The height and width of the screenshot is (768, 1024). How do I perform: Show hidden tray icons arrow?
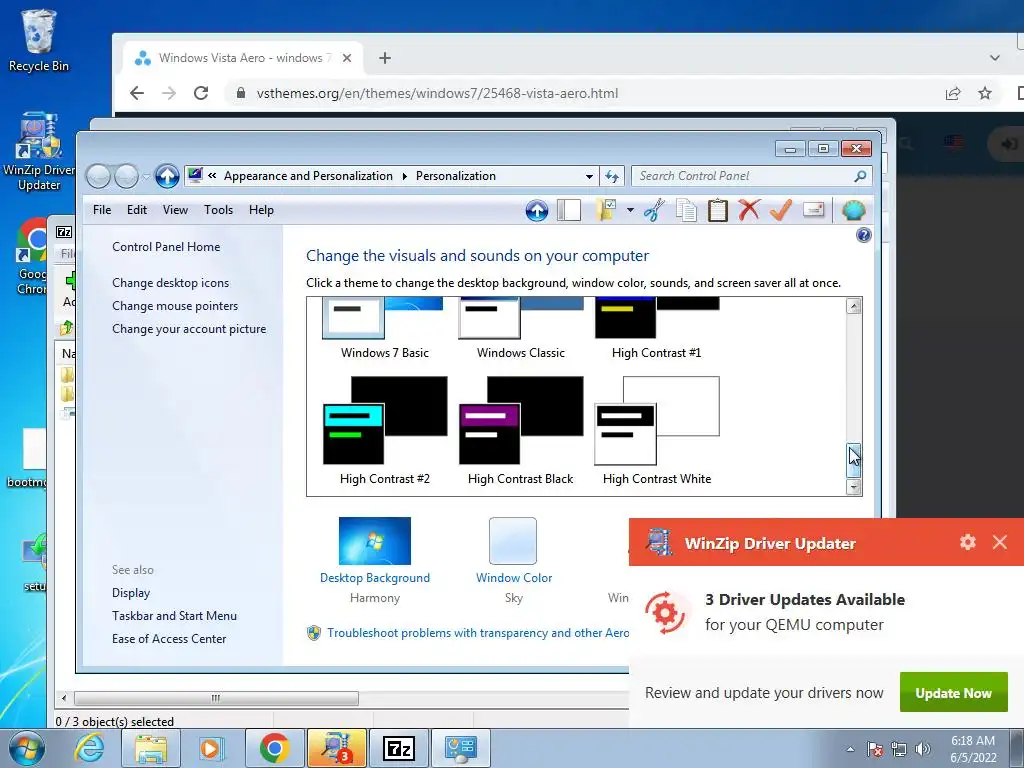tap(850, 749)
